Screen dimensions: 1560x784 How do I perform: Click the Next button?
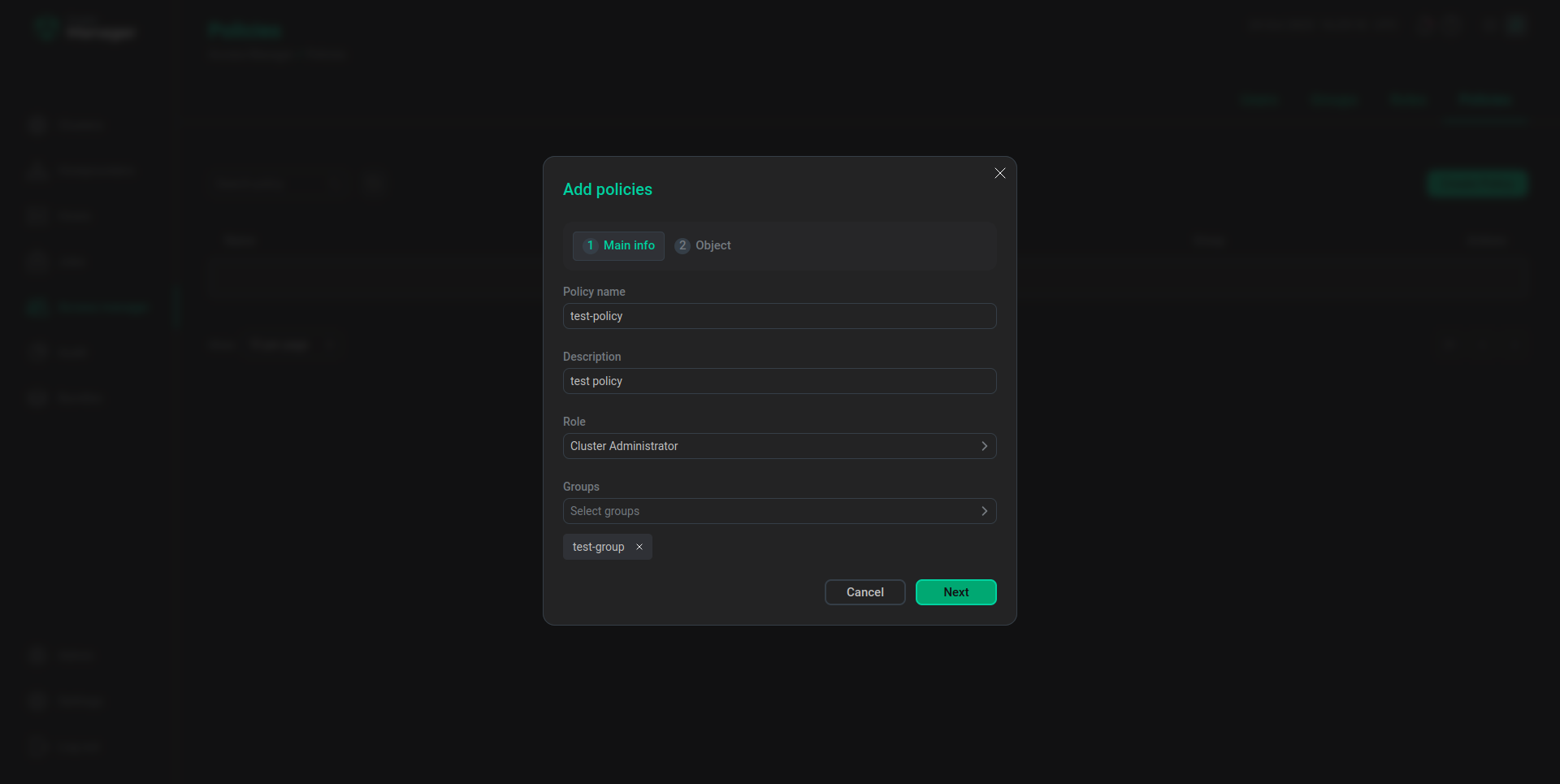click(956, 592)
